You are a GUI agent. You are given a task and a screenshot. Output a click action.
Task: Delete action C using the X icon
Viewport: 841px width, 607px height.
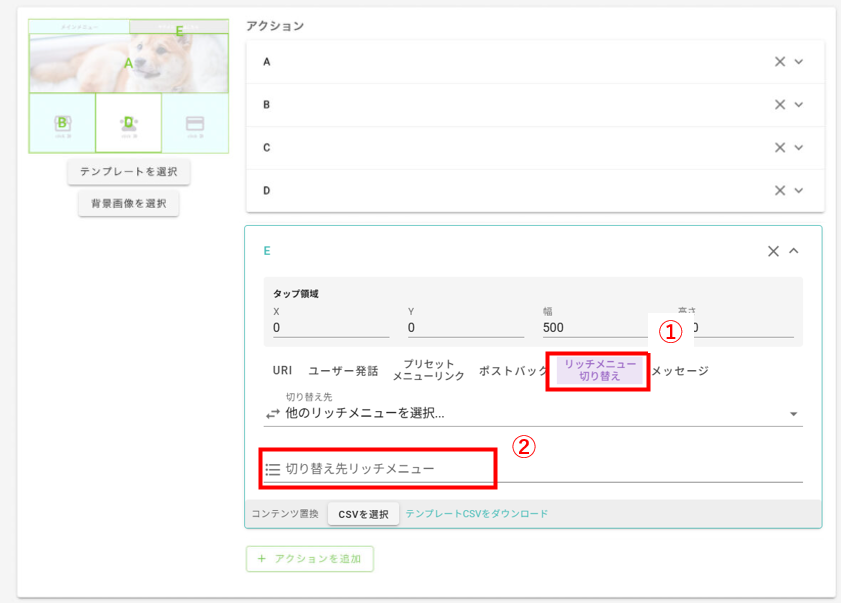point(780,148)
